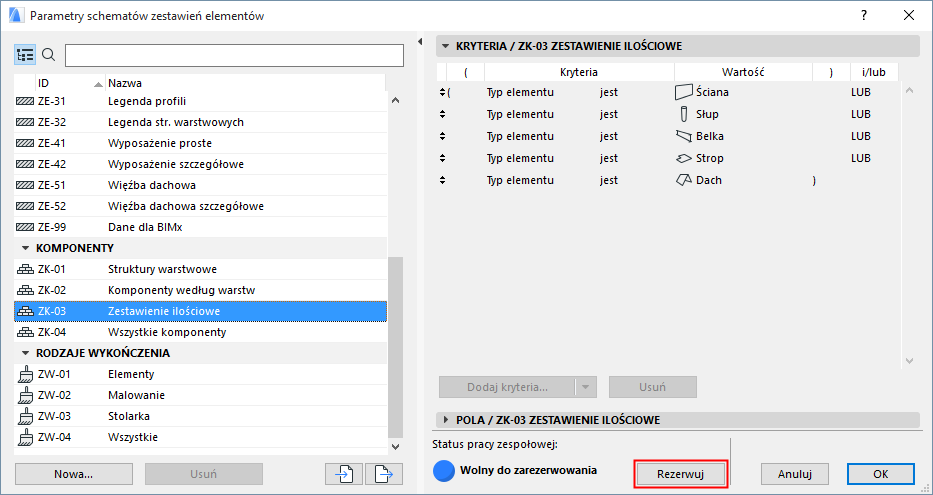Click the magnifier search icon
The width and height of the screenshot is (933, 495).
coord(48,55)
